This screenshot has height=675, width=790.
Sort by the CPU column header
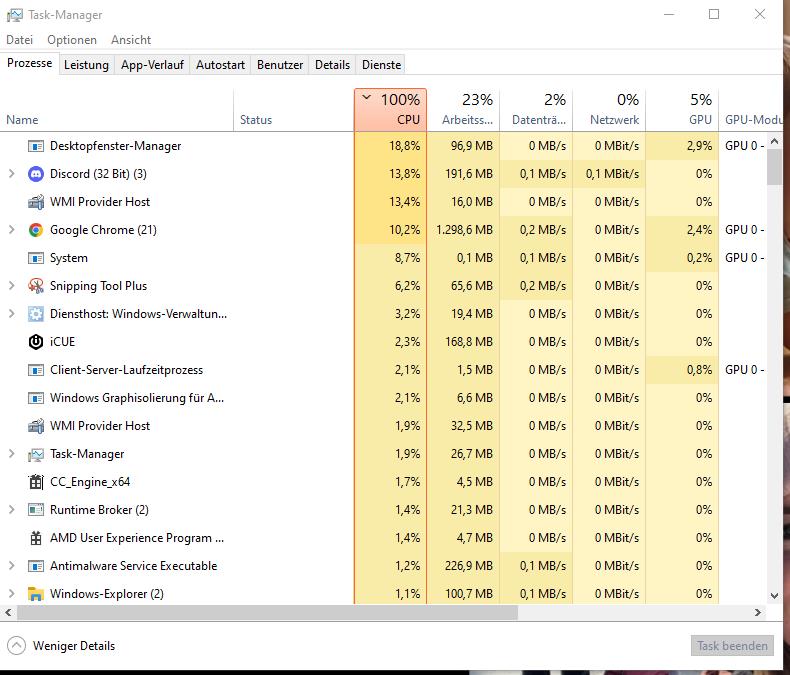point(390,110)
